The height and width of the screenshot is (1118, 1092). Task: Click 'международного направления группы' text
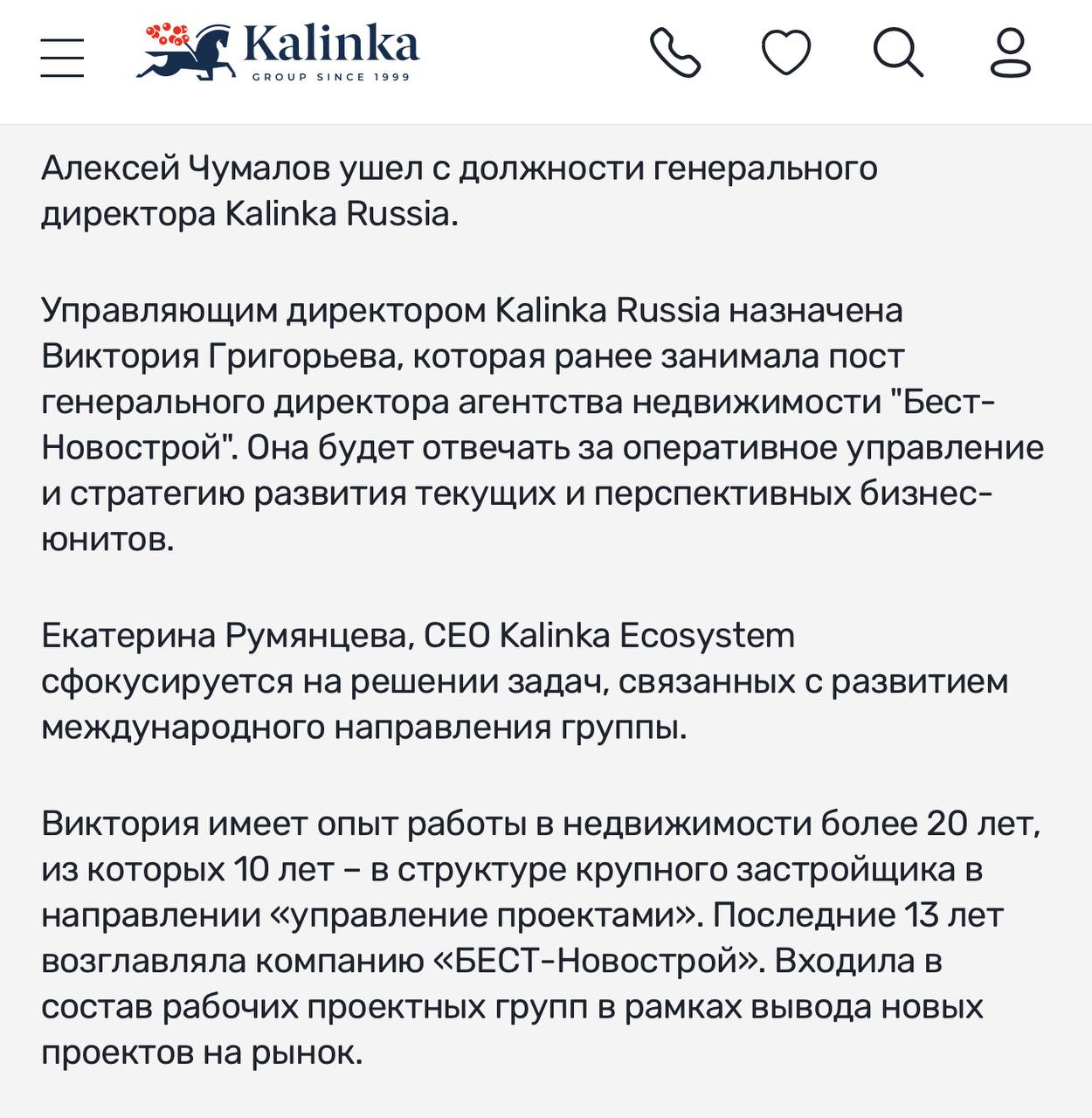click(363, 728)
